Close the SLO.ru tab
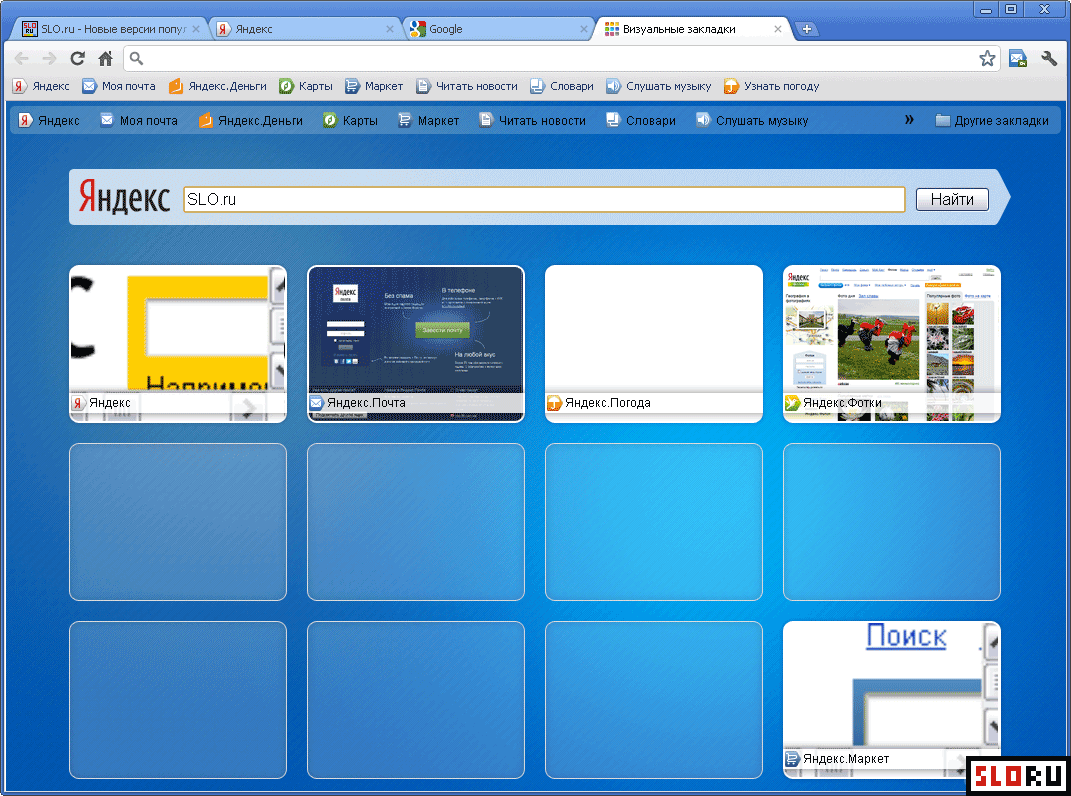The width and height of the screenshot is (1071, 796). tap(196, 29)
